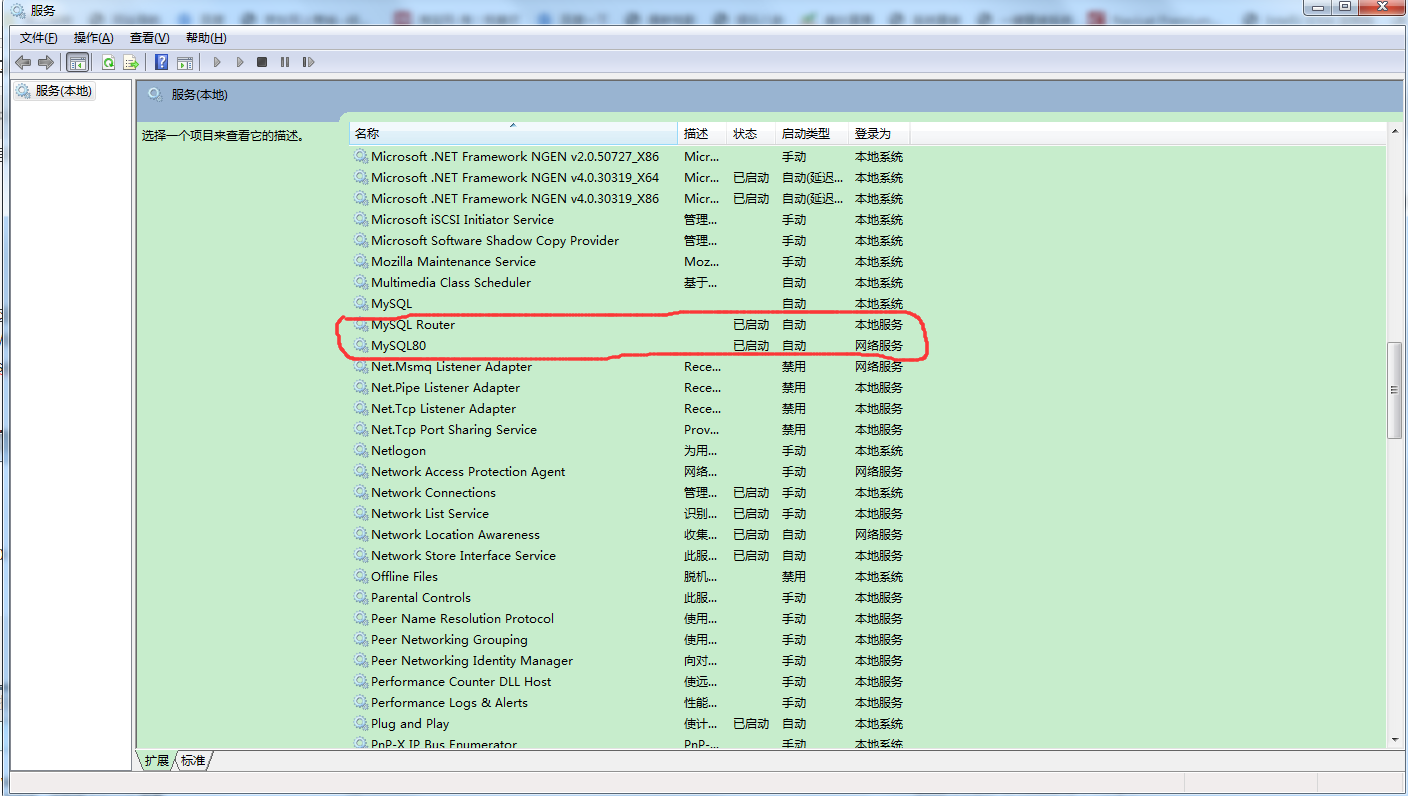The width and height of the screenshot is (1408, 796).
Task: Click the vertical scrollbar thumb of the services list
Action: click(x=1395, y=390)
